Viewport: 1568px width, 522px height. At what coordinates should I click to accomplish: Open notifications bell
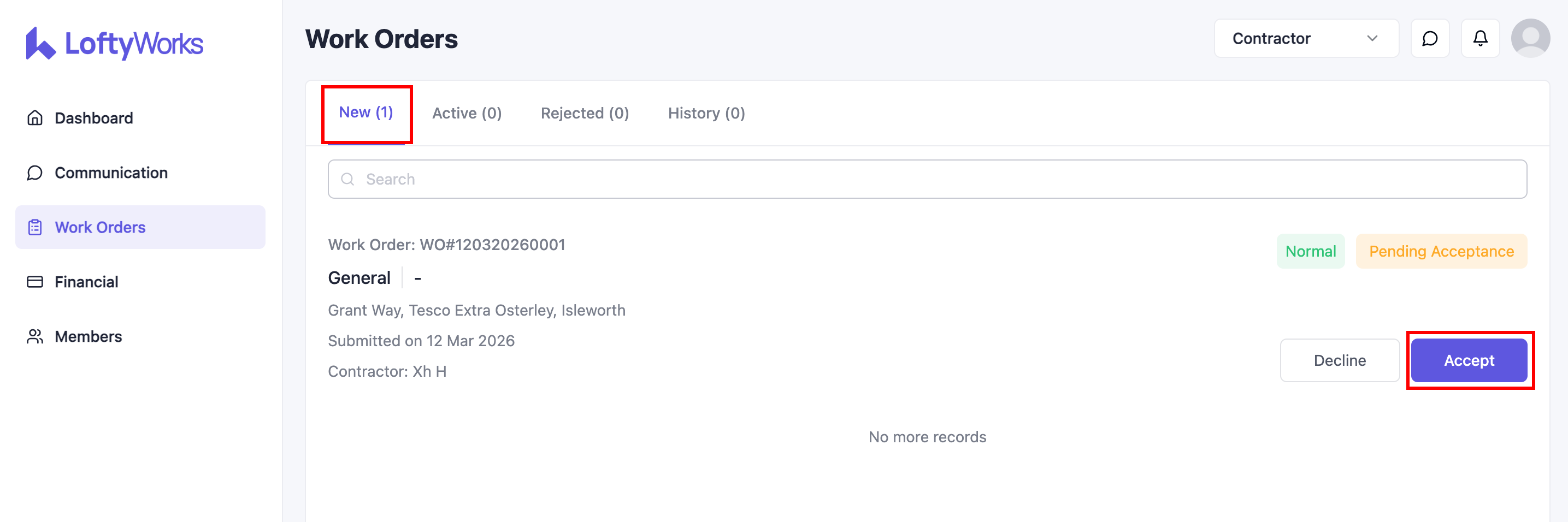pos(1479,39)
